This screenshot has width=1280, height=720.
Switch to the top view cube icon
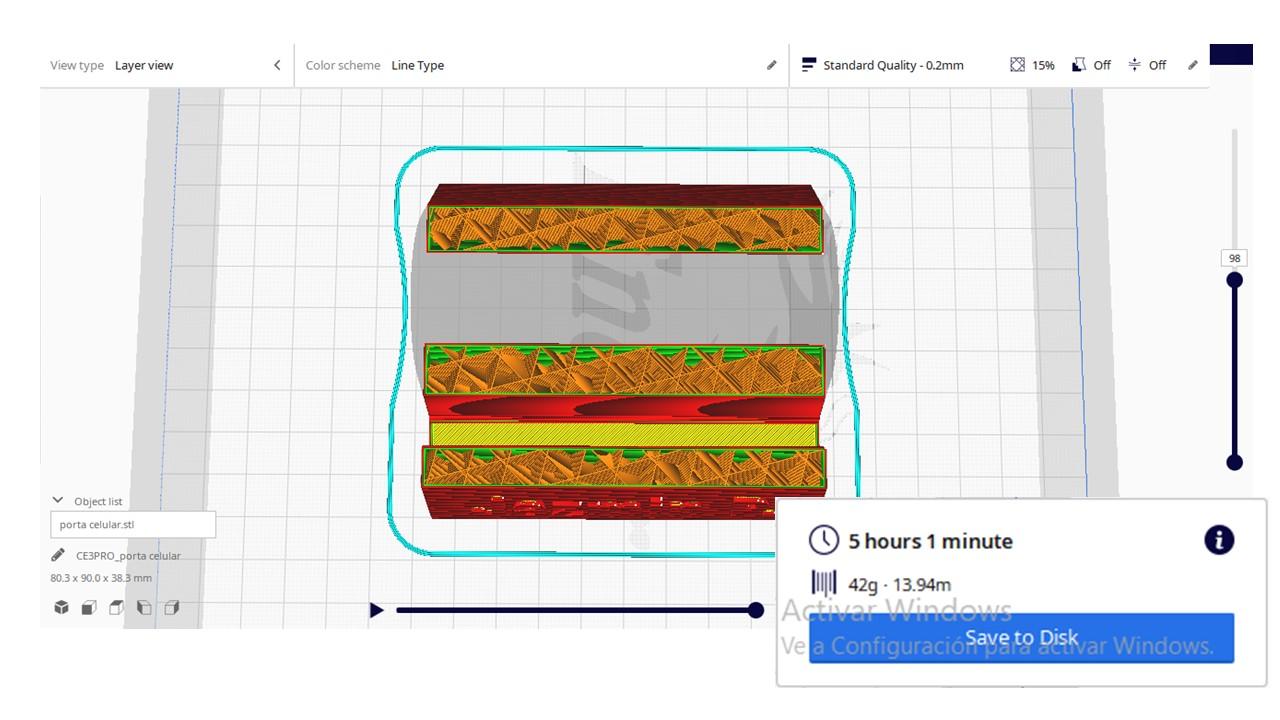point(116,607)
